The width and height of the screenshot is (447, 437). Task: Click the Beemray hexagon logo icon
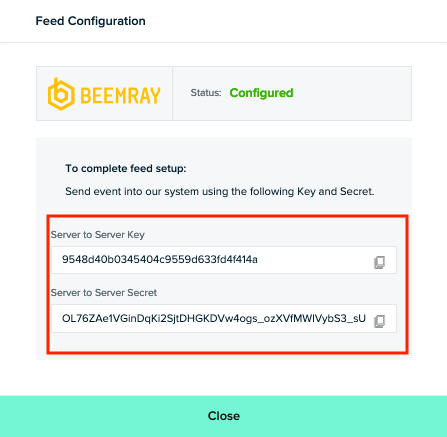[61, 94]
